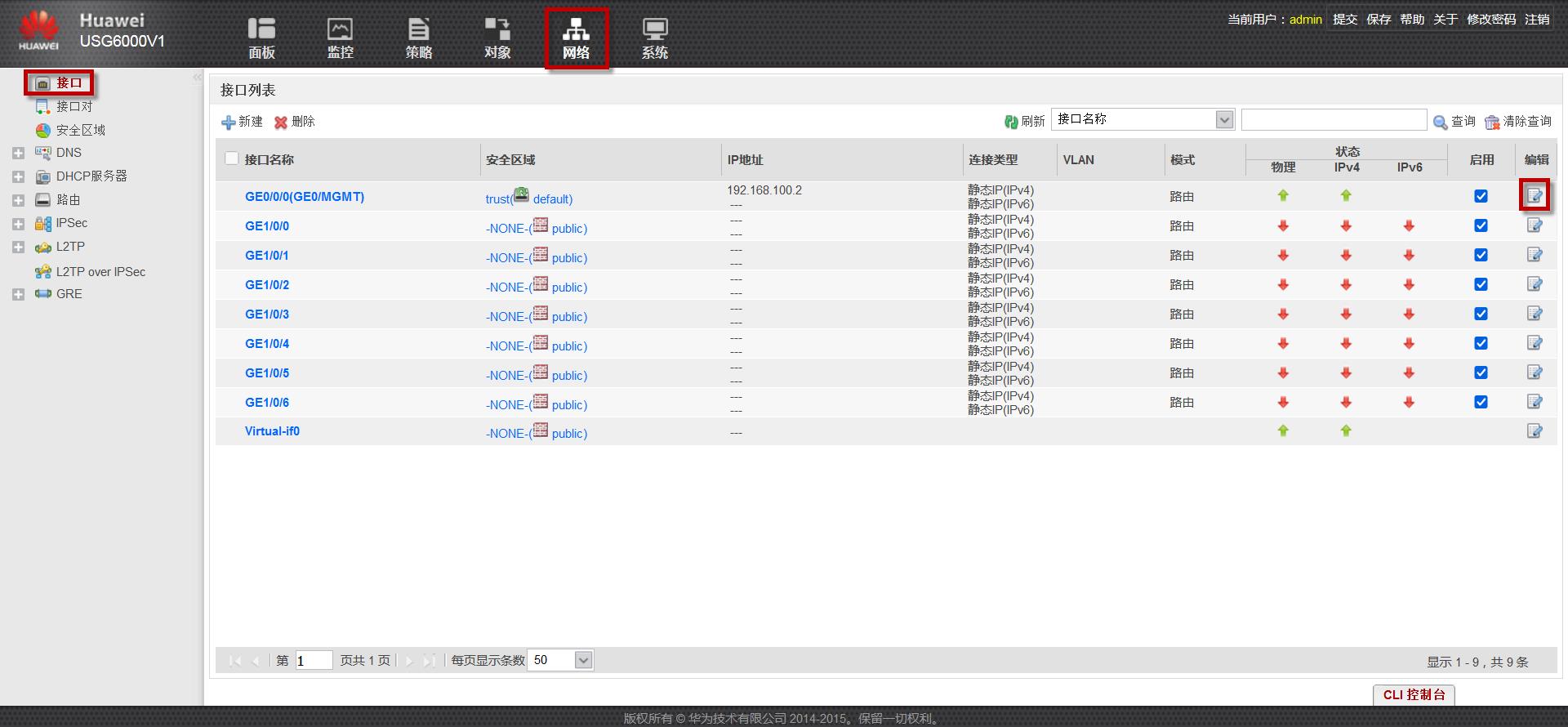
Task: Toggle 启用 checkbox for GE1/0/2
Action: tap(1481, 284)
